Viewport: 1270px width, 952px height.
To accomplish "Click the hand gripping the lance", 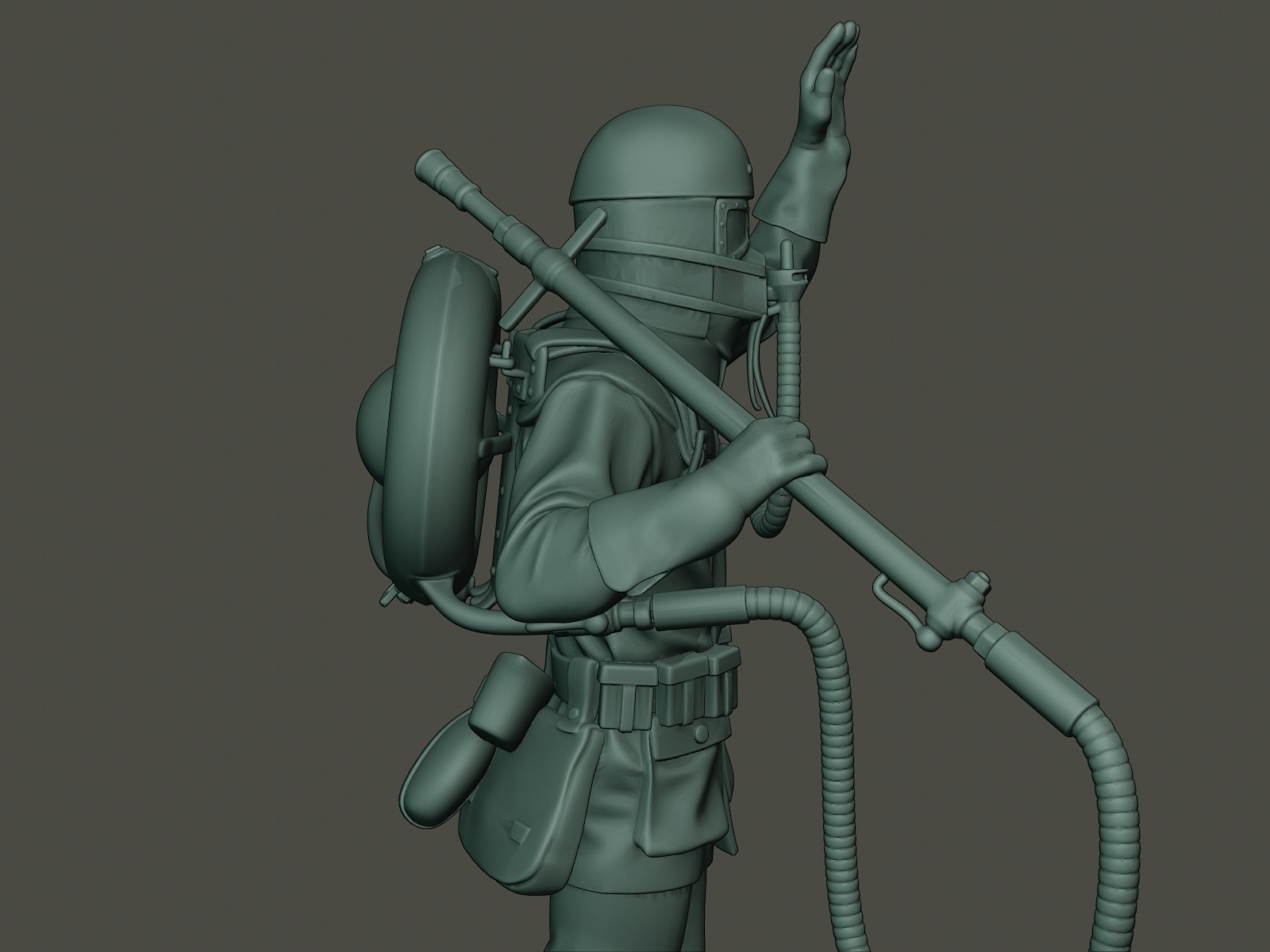I will tap(778, 452).
